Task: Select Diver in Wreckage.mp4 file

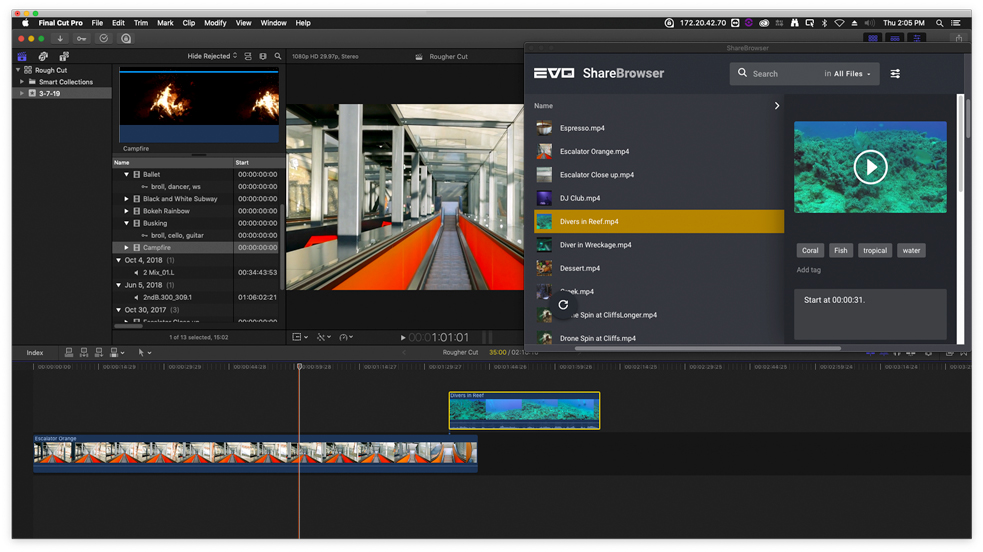Action: 659,245
